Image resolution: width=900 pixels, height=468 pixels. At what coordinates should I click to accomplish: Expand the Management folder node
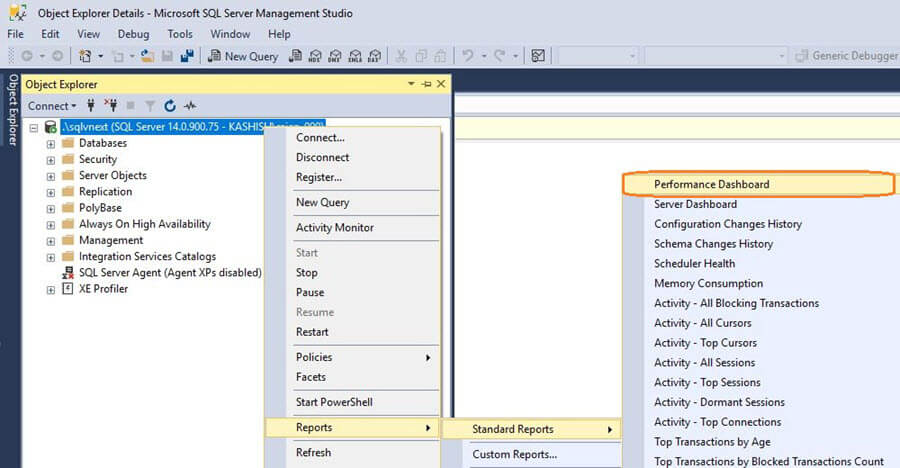(x=51, y=241)
